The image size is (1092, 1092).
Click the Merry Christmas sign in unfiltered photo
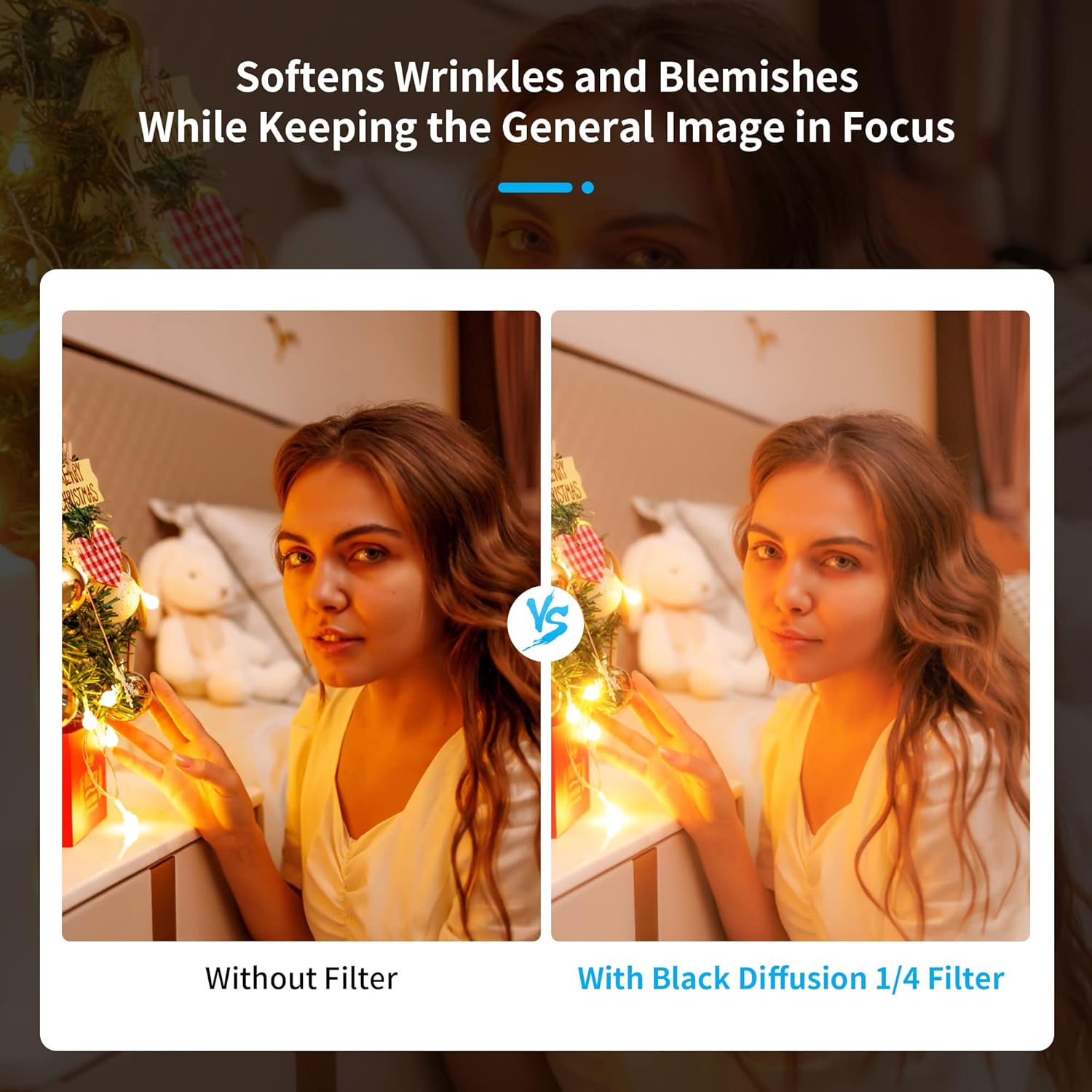(x=82, y=483)
